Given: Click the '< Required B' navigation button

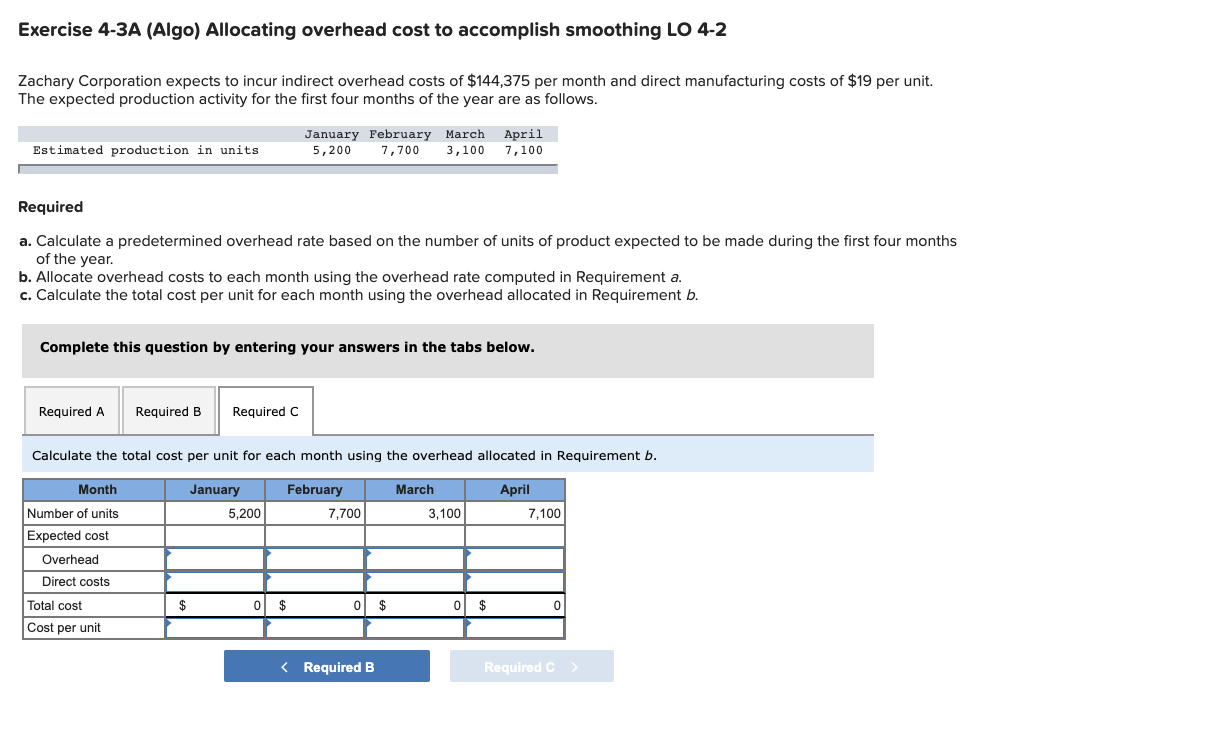Looking at the screenshot, I should [326, 665].
